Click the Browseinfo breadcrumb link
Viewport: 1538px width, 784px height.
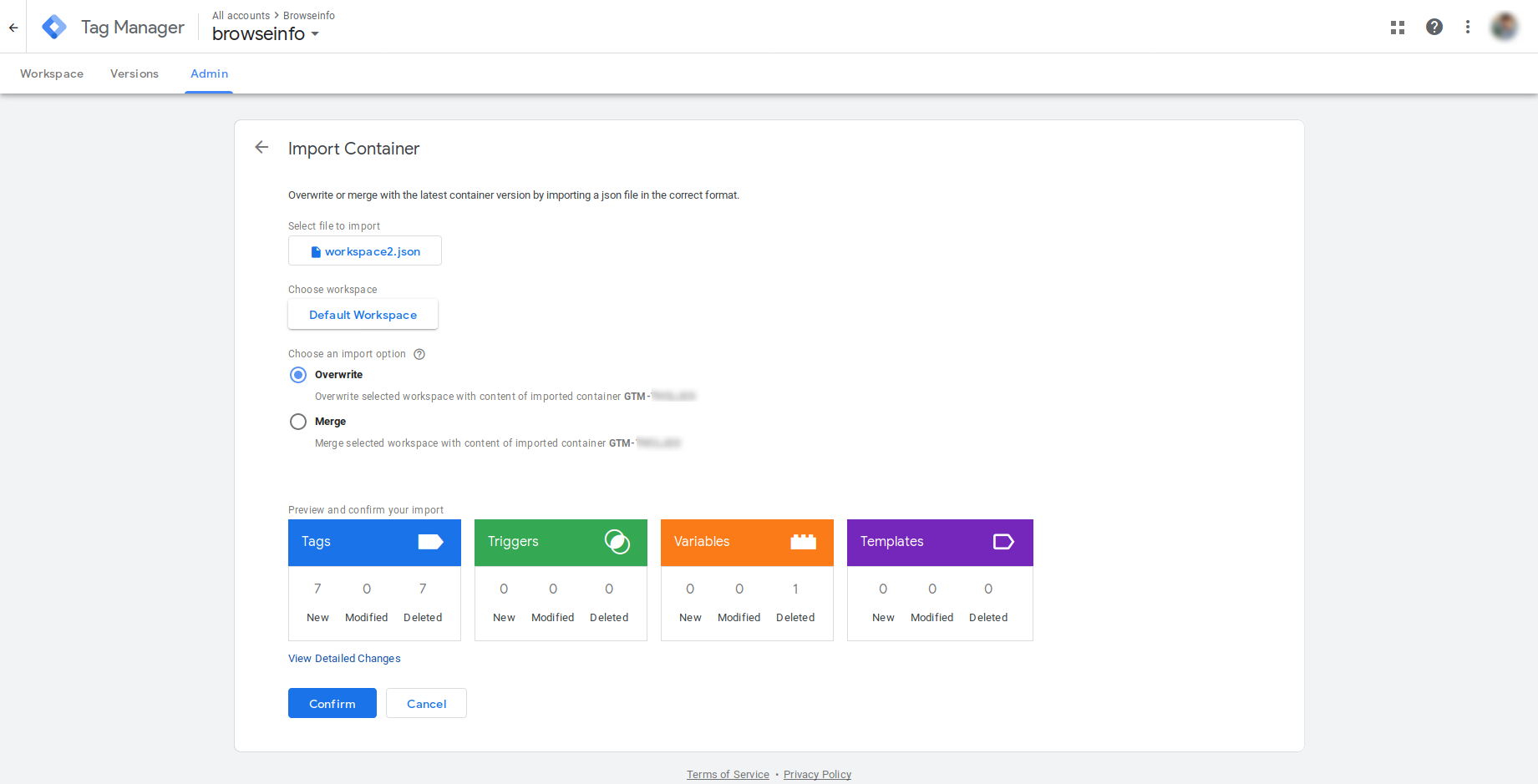coord(309,16)
